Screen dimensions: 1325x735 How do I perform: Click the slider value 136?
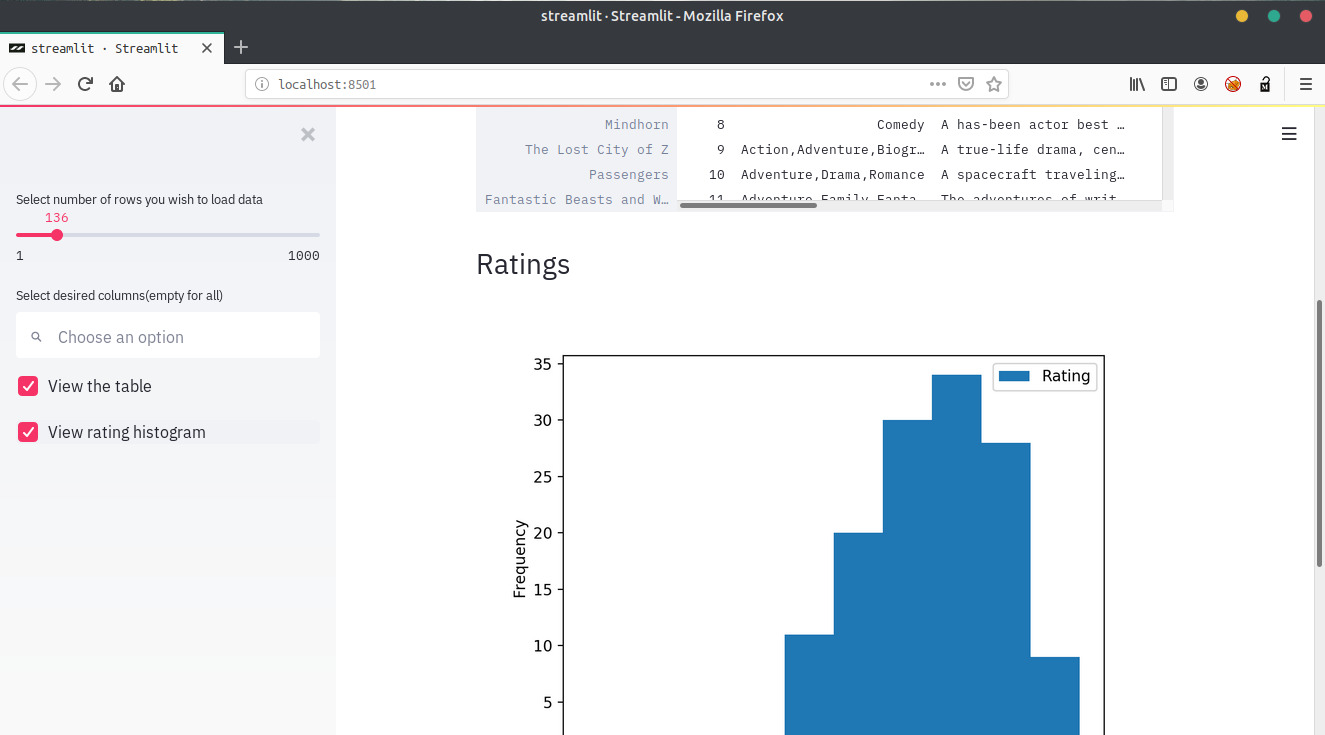[57, 218]
